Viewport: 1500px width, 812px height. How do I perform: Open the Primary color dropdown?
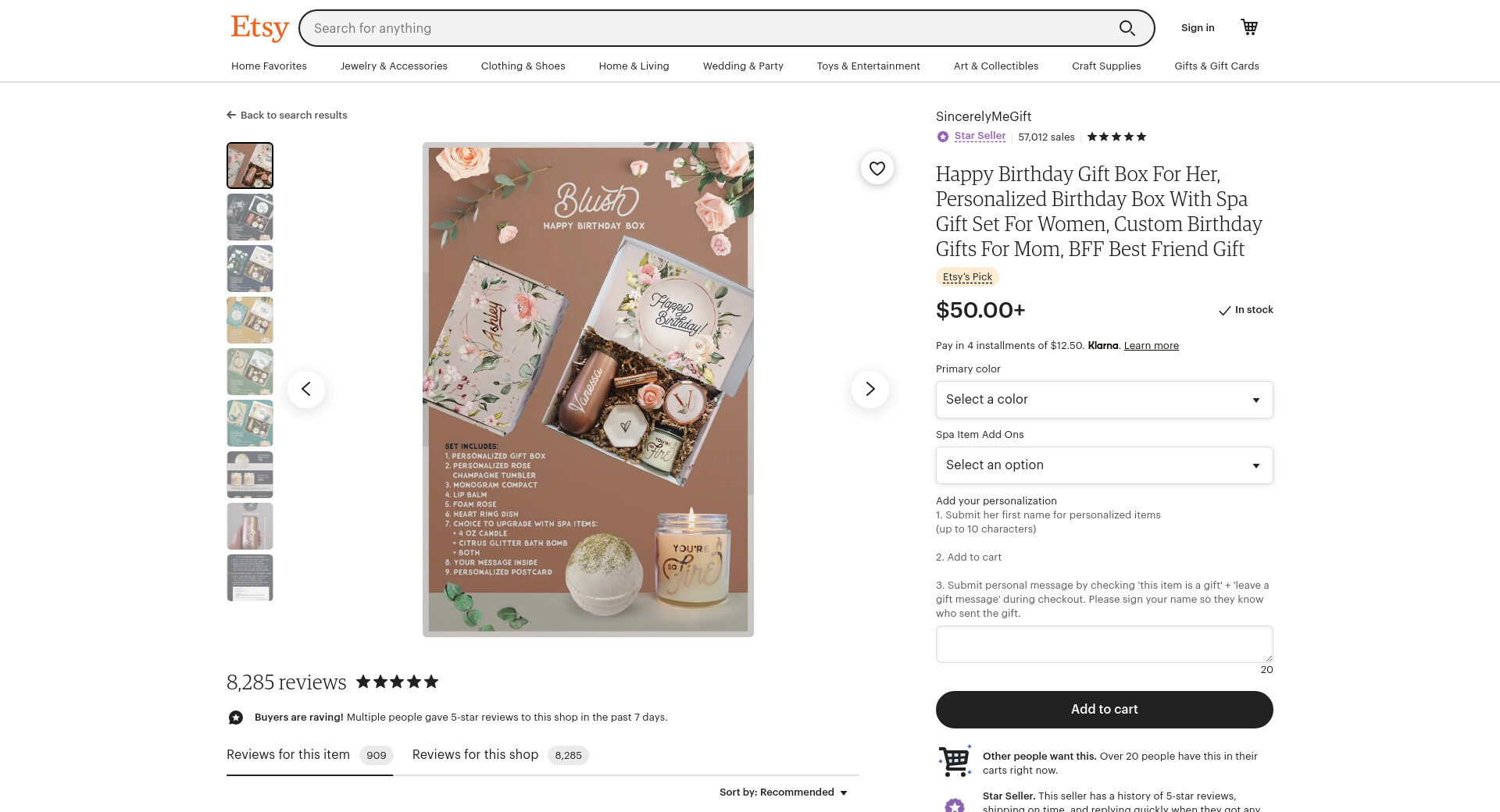tap(1104, 400)
